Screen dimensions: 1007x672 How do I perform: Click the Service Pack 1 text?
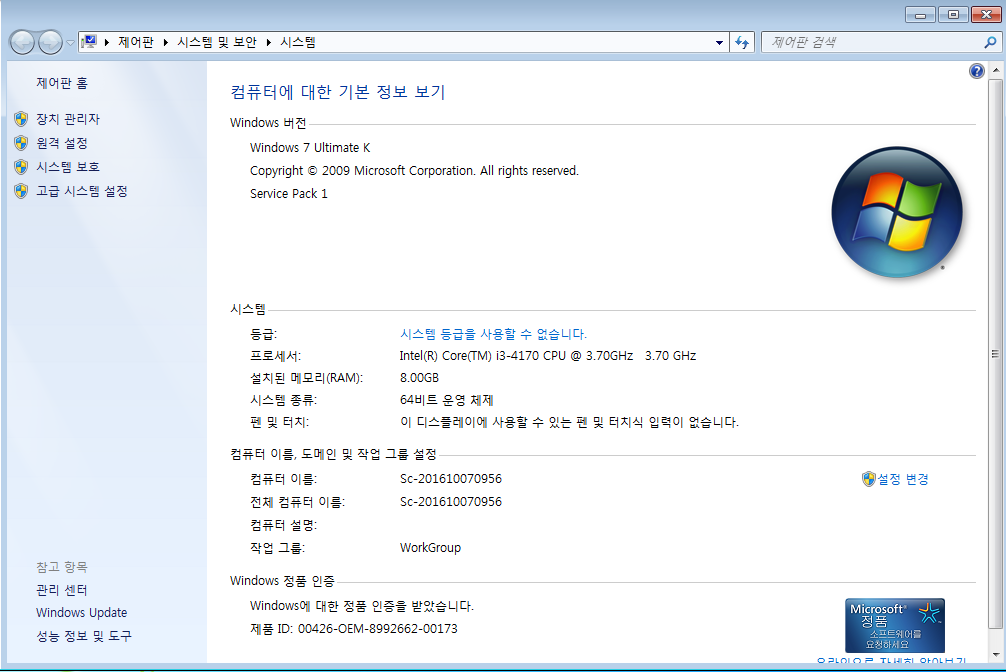288,193
